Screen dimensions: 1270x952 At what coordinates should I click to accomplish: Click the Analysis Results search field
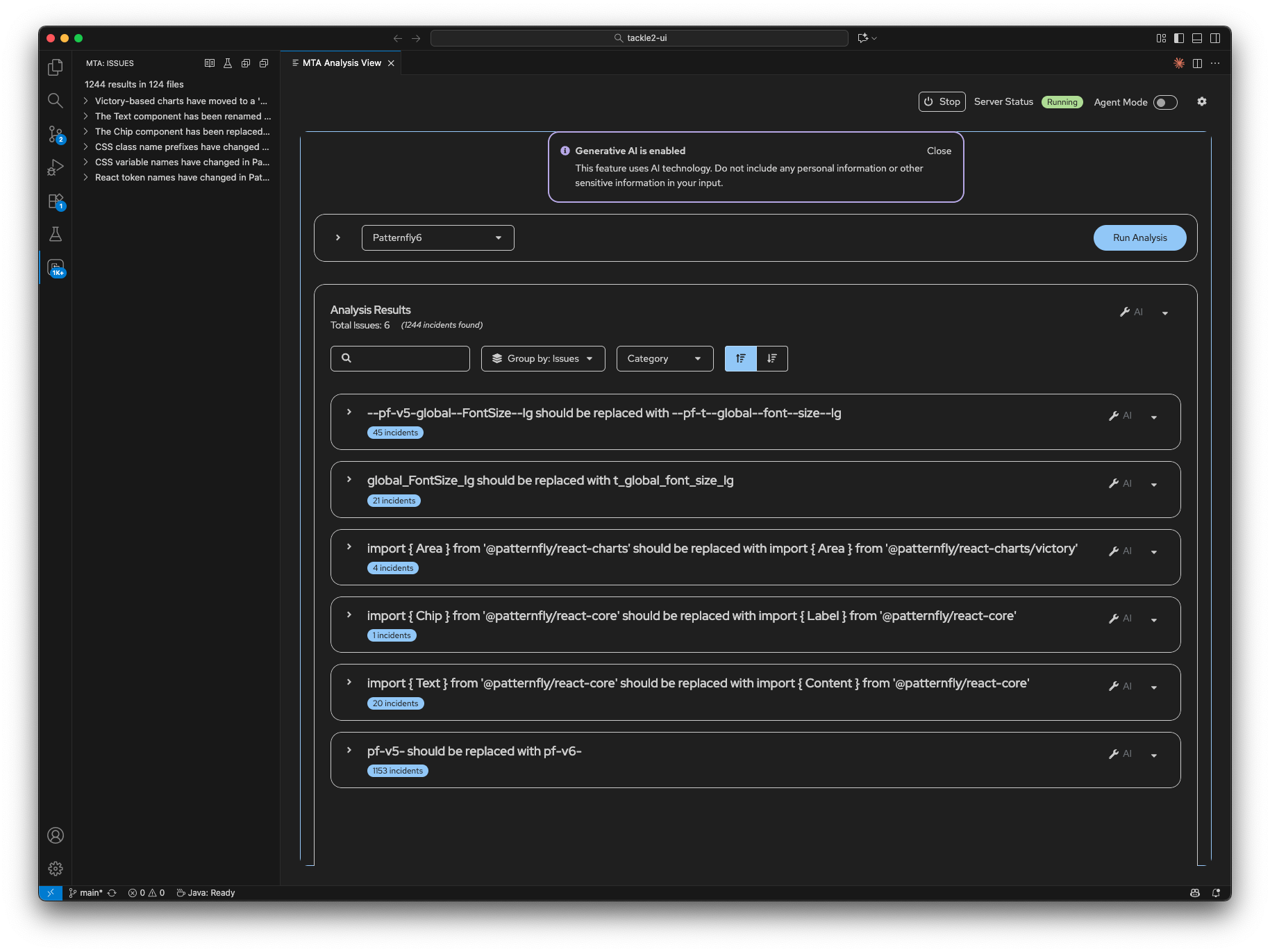coord(400,358)
